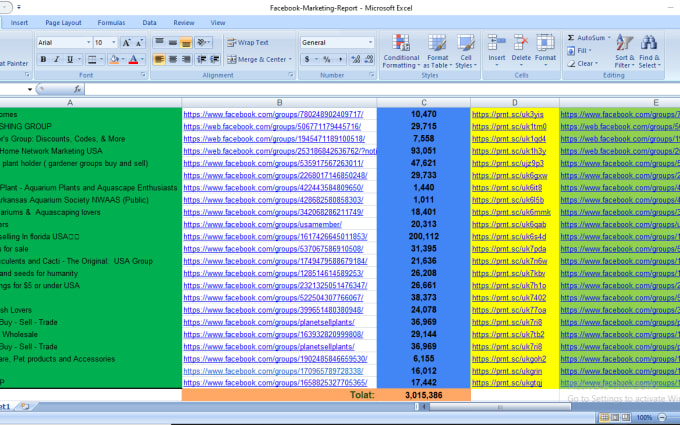
Task: Switch to Page Layout ribbon tab
Action: coord(63,23)
